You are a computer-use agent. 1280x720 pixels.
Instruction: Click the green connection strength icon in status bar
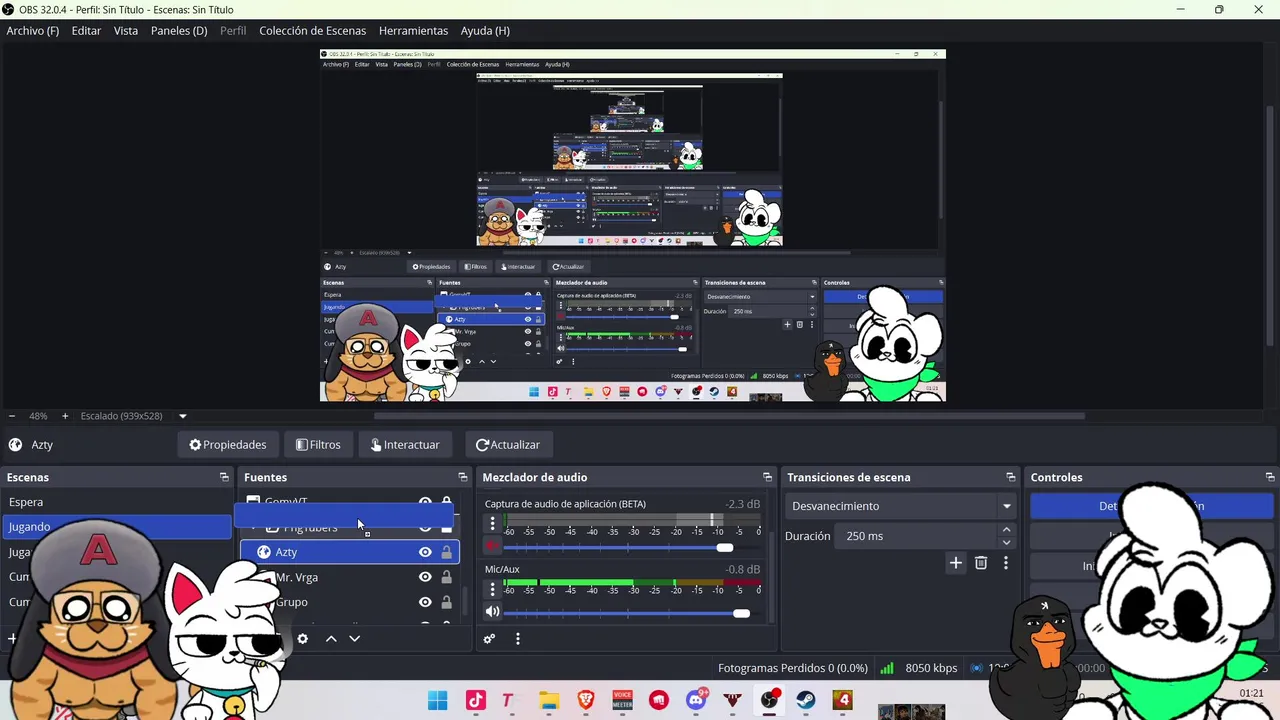pyautogui.click(x=887, y=668)
